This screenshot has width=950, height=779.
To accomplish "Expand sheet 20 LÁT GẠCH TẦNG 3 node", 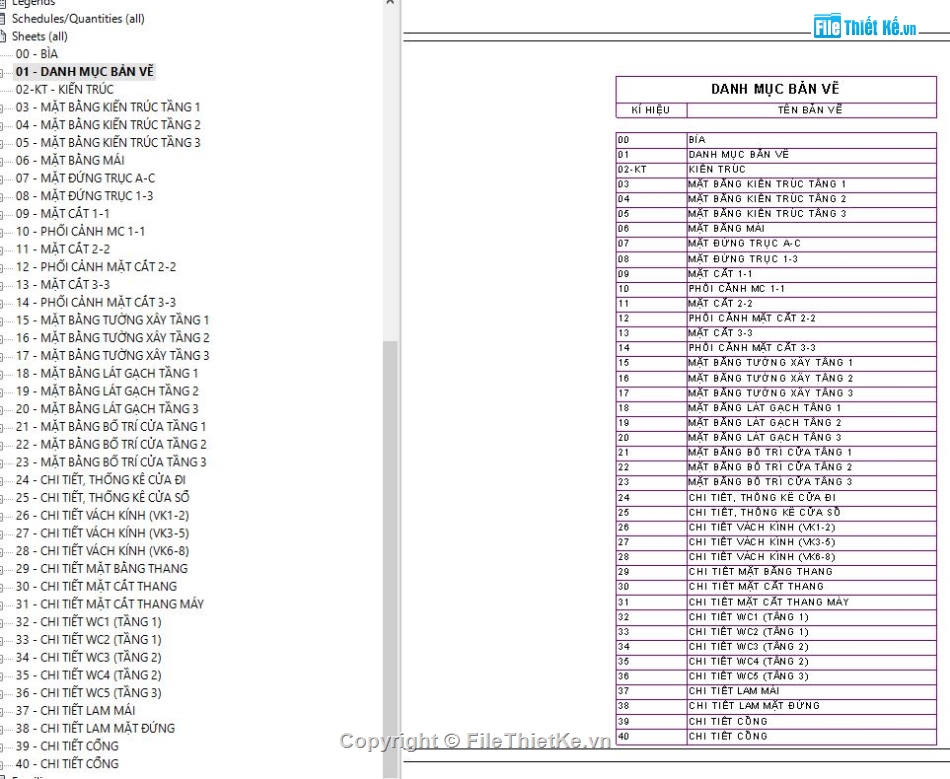I will [x=2, y=409].
